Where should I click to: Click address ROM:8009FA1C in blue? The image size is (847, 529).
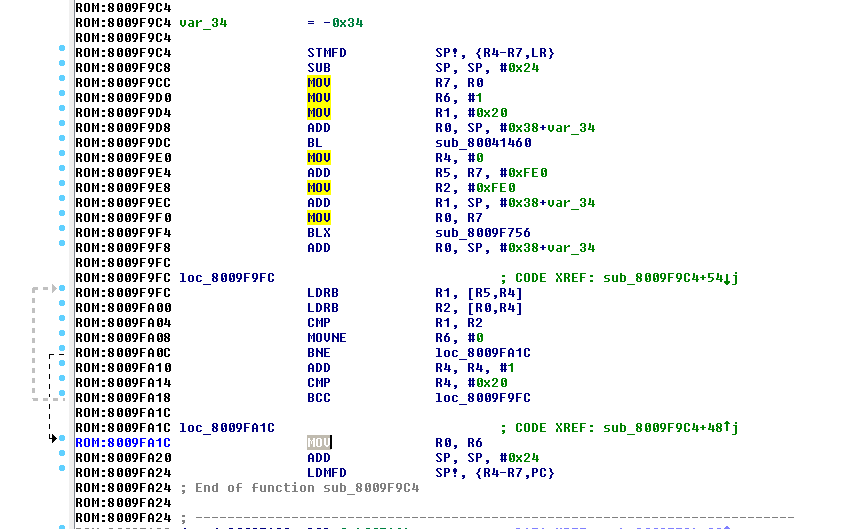123,443
